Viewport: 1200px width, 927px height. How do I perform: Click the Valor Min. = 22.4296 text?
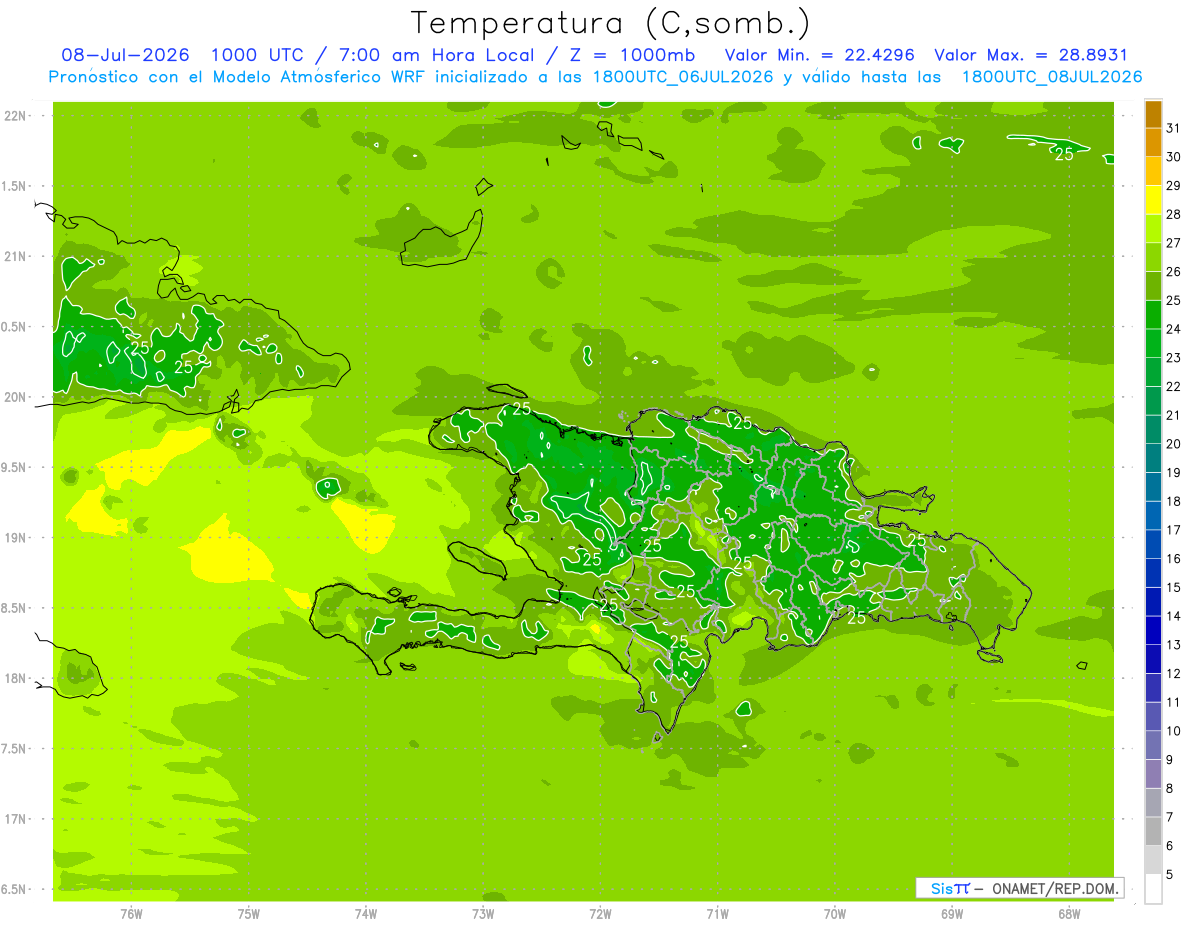click(x=820, y=55)
